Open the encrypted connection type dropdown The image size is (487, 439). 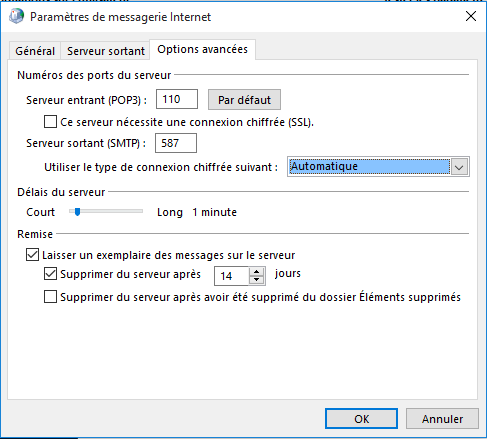tap(378, 166)
